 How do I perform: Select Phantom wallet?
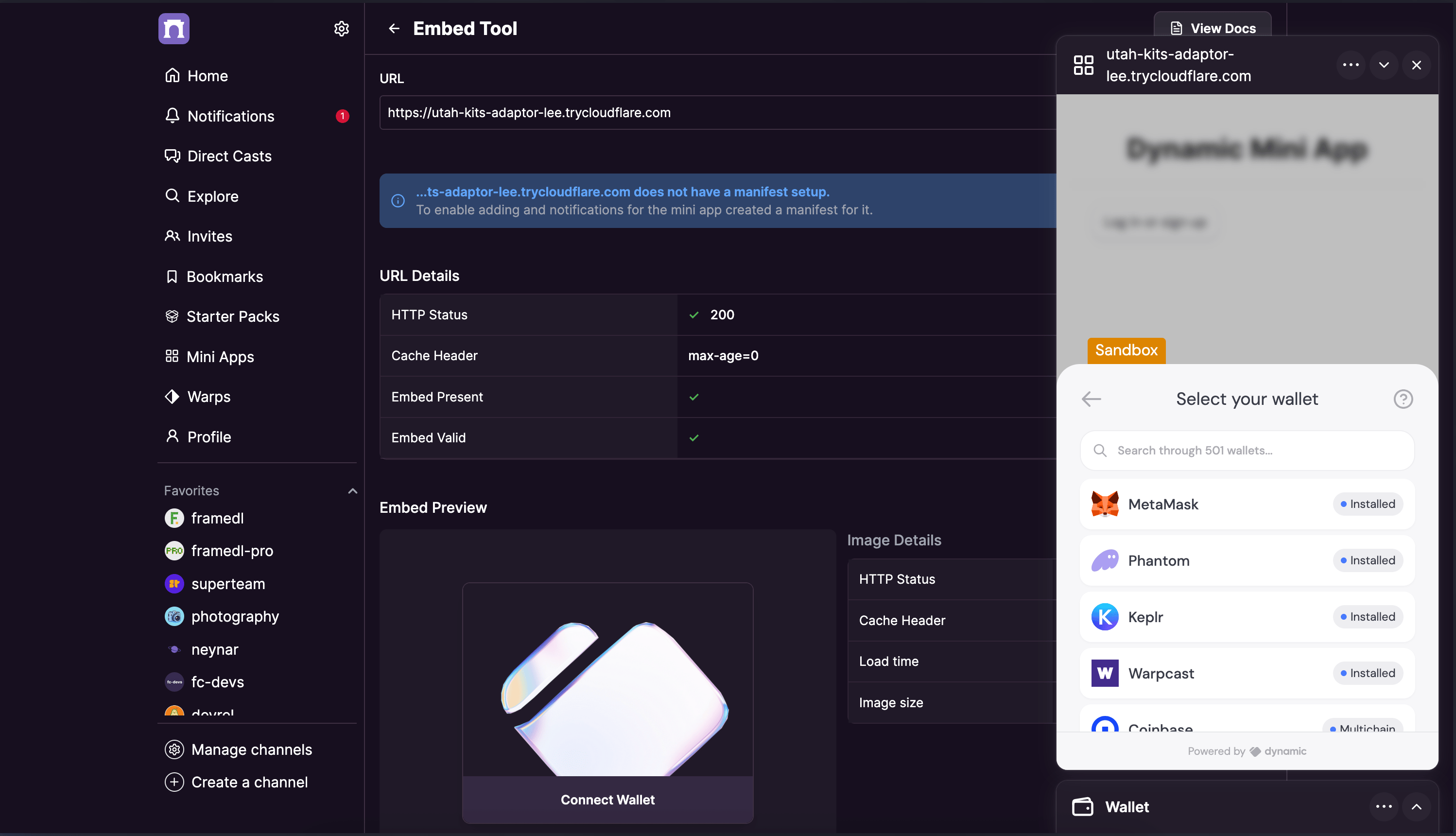[1247, 560]
